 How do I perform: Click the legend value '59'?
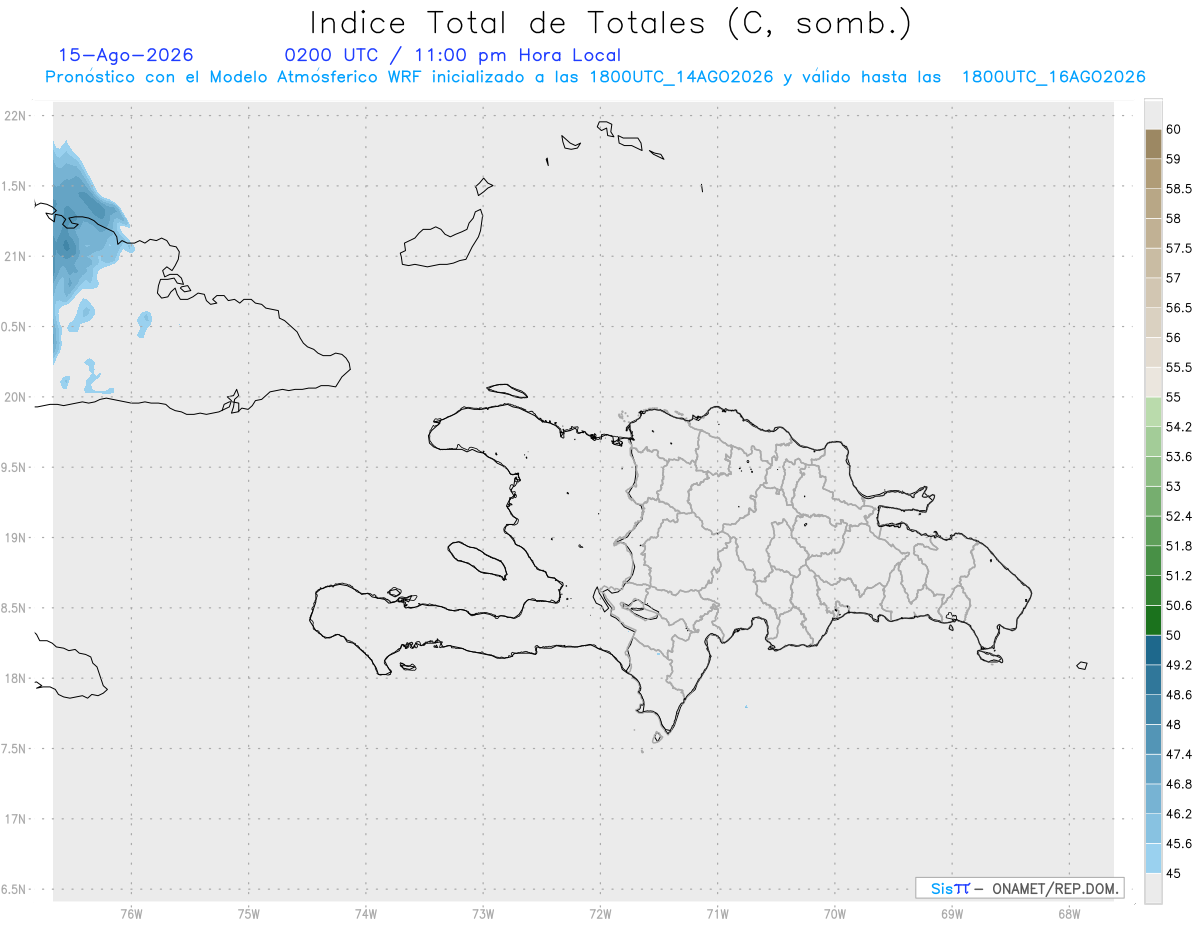click(x=1173, y=158)
